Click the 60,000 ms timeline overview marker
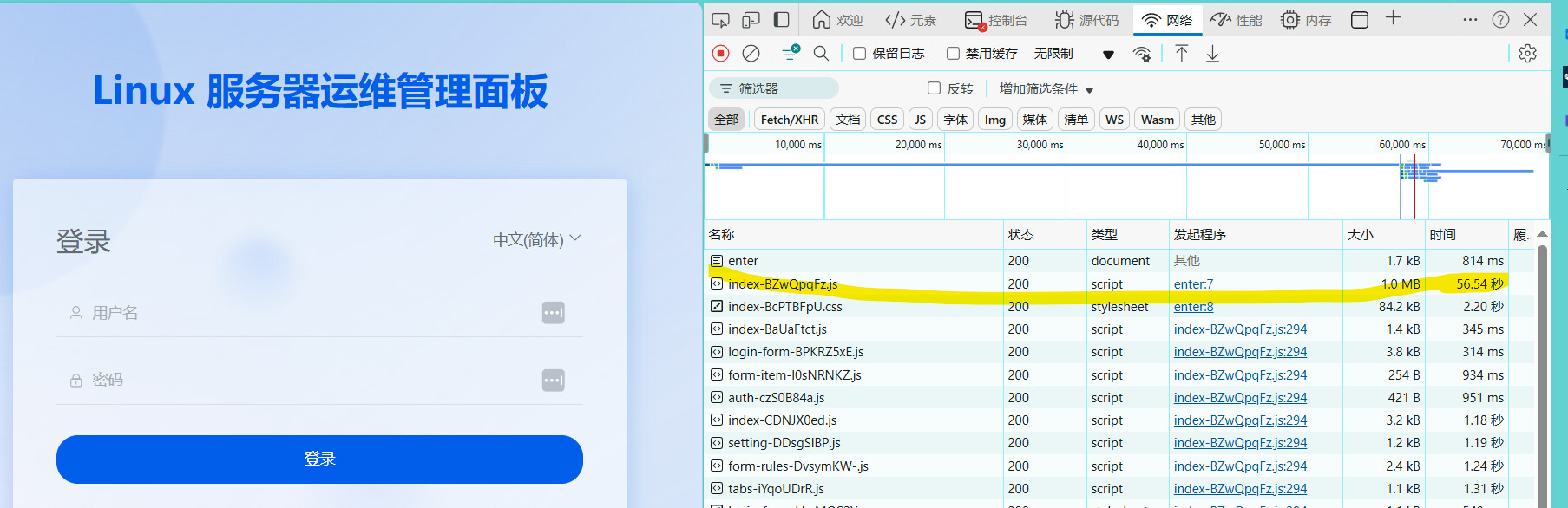Image resolution: width=1568 pixels, height=508 pixels. pyautogui.click(x=1401, y=145)
